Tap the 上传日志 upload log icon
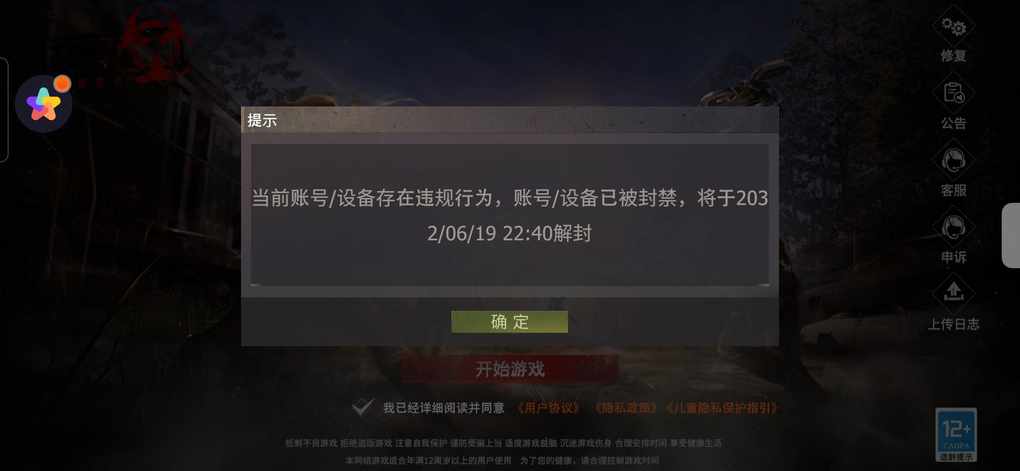This screenshot has width=1020, height=471. [x=954, y=294]
